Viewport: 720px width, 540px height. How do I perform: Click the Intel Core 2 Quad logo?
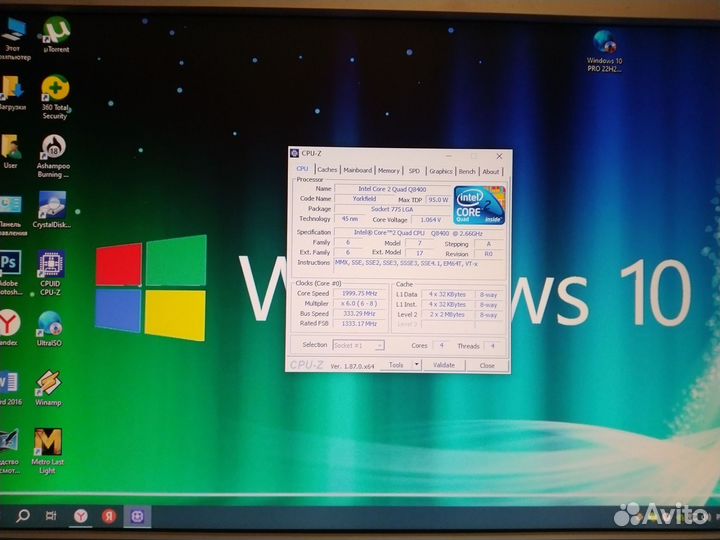[479, 205]
